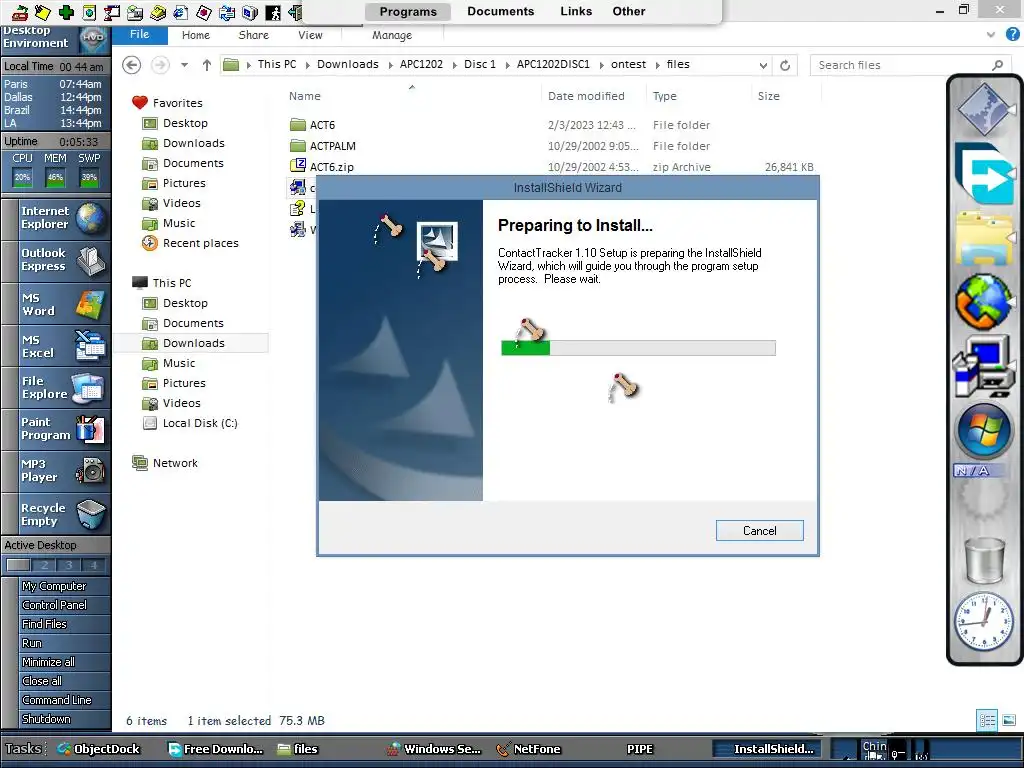Open the Manage ribbon tab

pyautogui.click(x=392, y=35)
